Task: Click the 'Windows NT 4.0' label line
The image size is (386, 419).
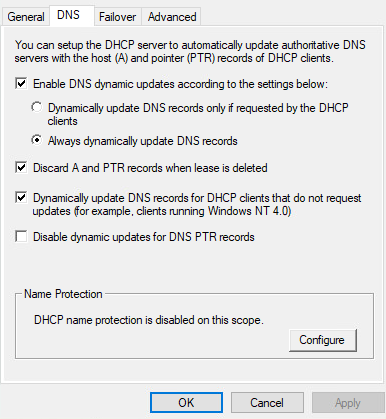Action: (x=162, y=211)
